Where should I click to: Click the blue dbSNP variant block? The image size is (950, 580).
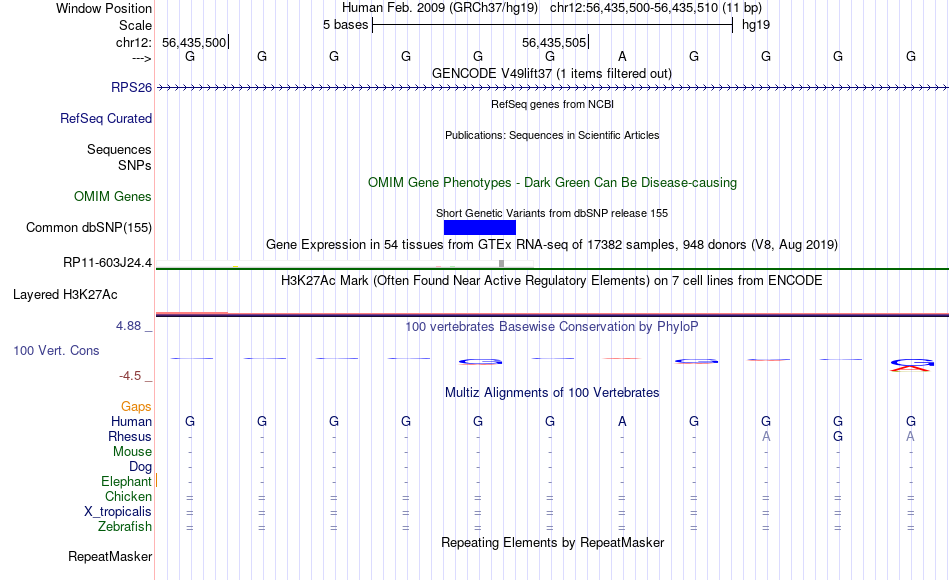click(480, 227)
